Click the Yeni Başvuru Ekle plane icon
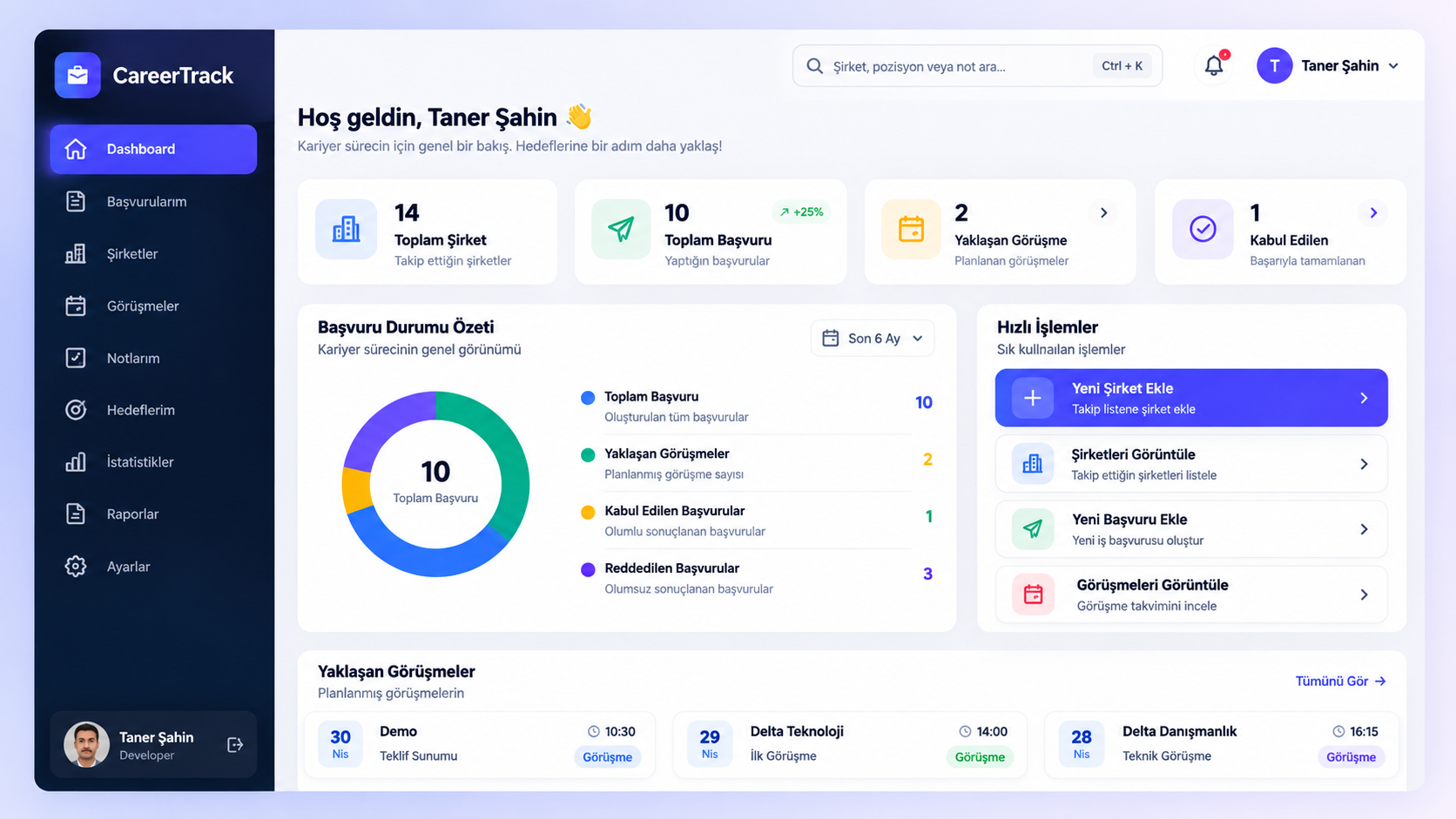 pos(1033,529)
